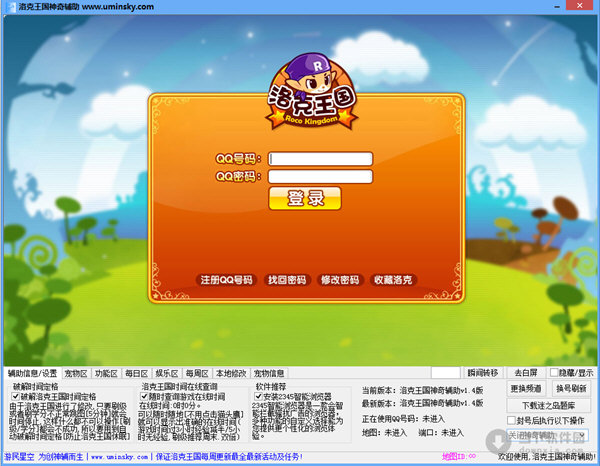Open the 找回密码 link
This screenshot has height=466, width=600.
pos(287,280)
